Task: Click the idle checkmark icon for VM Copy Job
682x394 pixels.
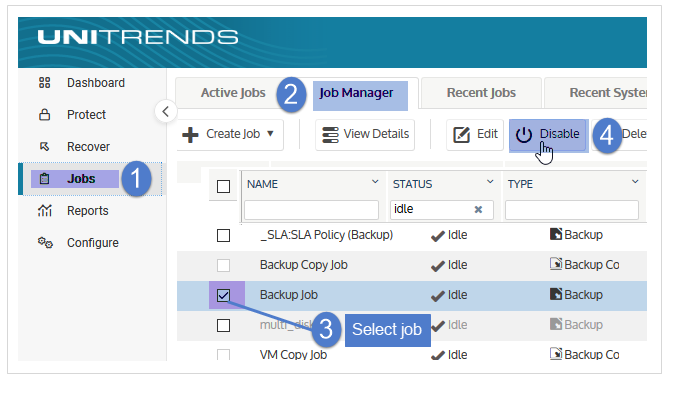Action: [437, 356]
